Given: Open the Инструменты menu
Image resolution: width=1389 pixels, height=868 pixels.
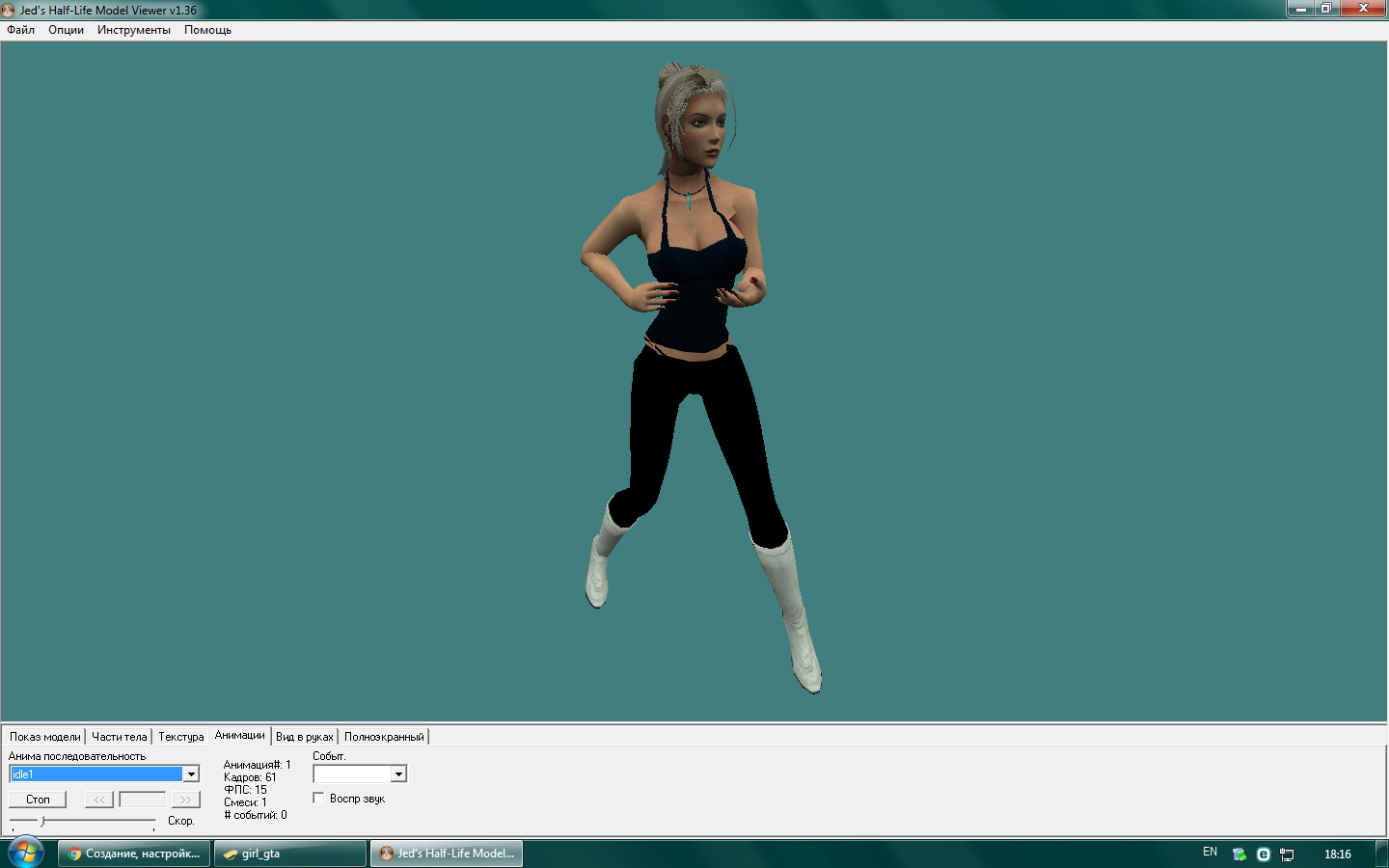Looking at the screenshot, I should 134,30.
